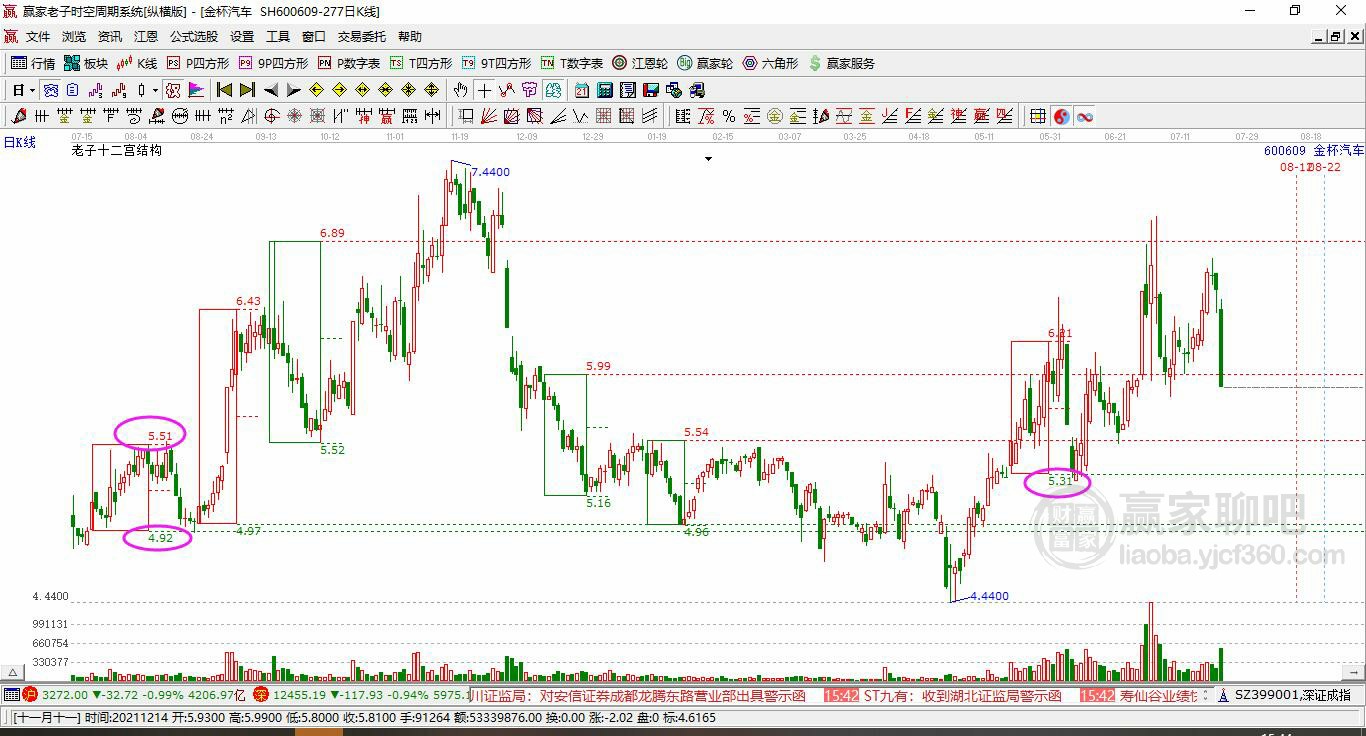
Task: Click the yellow diamond left-arrow icon
Action: [x=317, y=90]
